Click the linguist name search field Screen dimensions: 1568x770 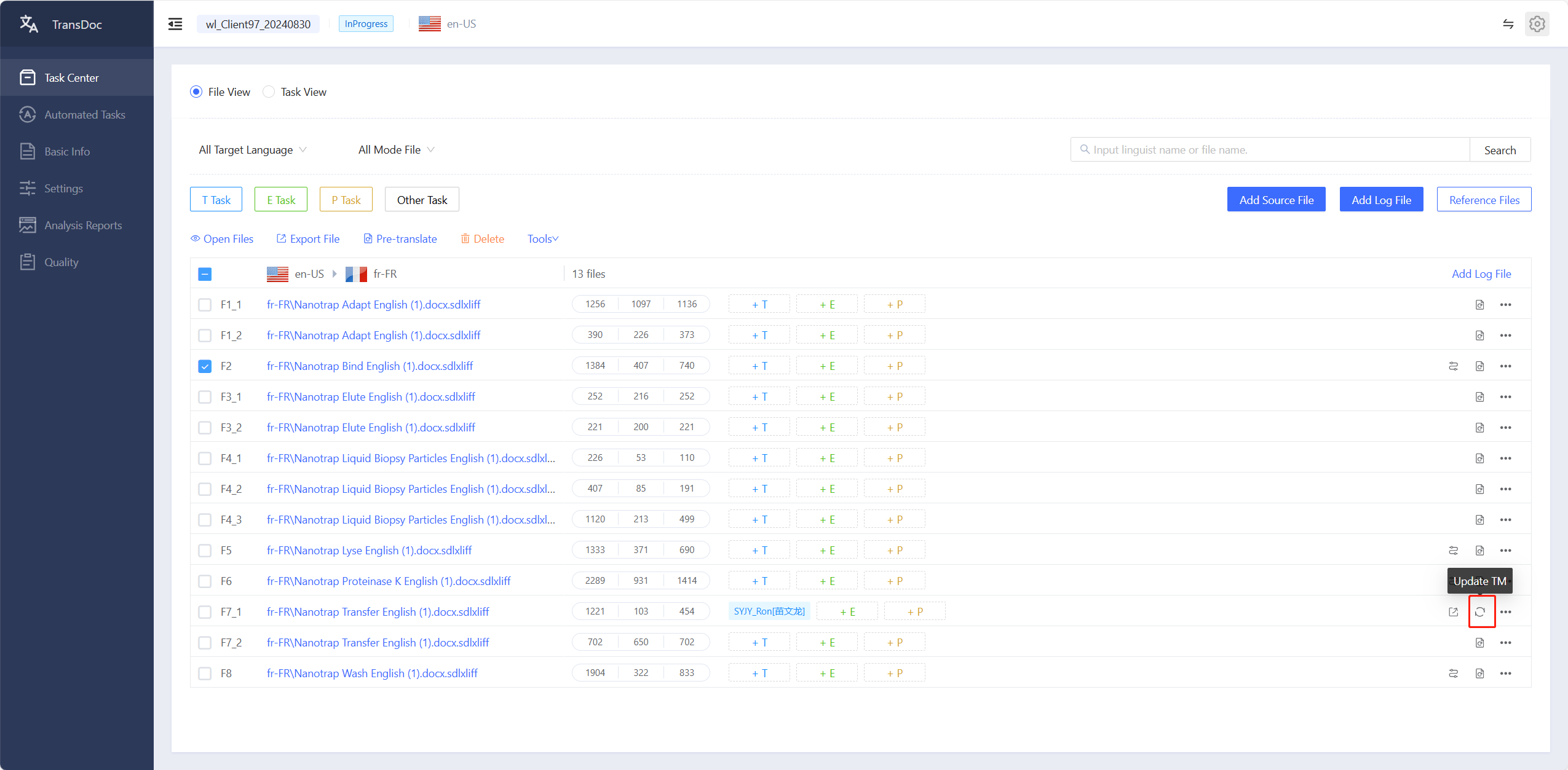click(1270, 150)
